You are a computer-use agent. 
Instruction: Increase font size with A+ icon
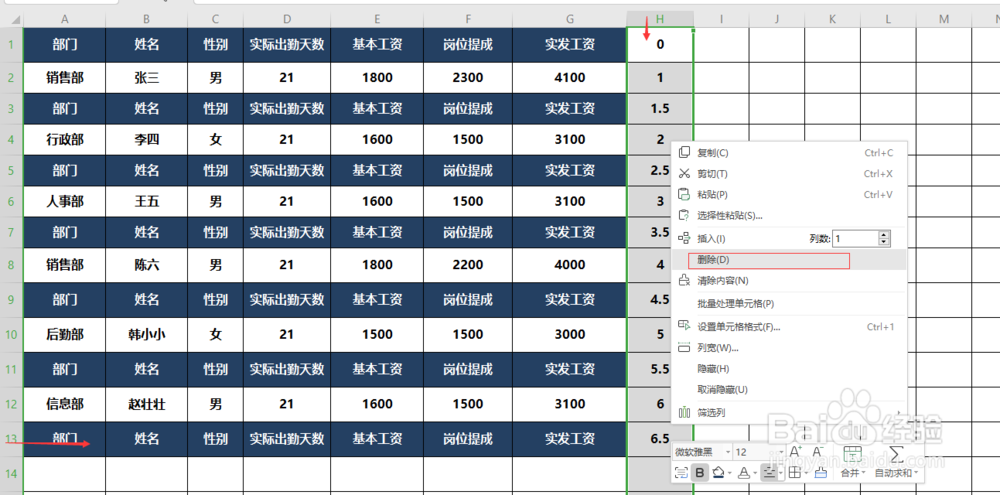795,452
